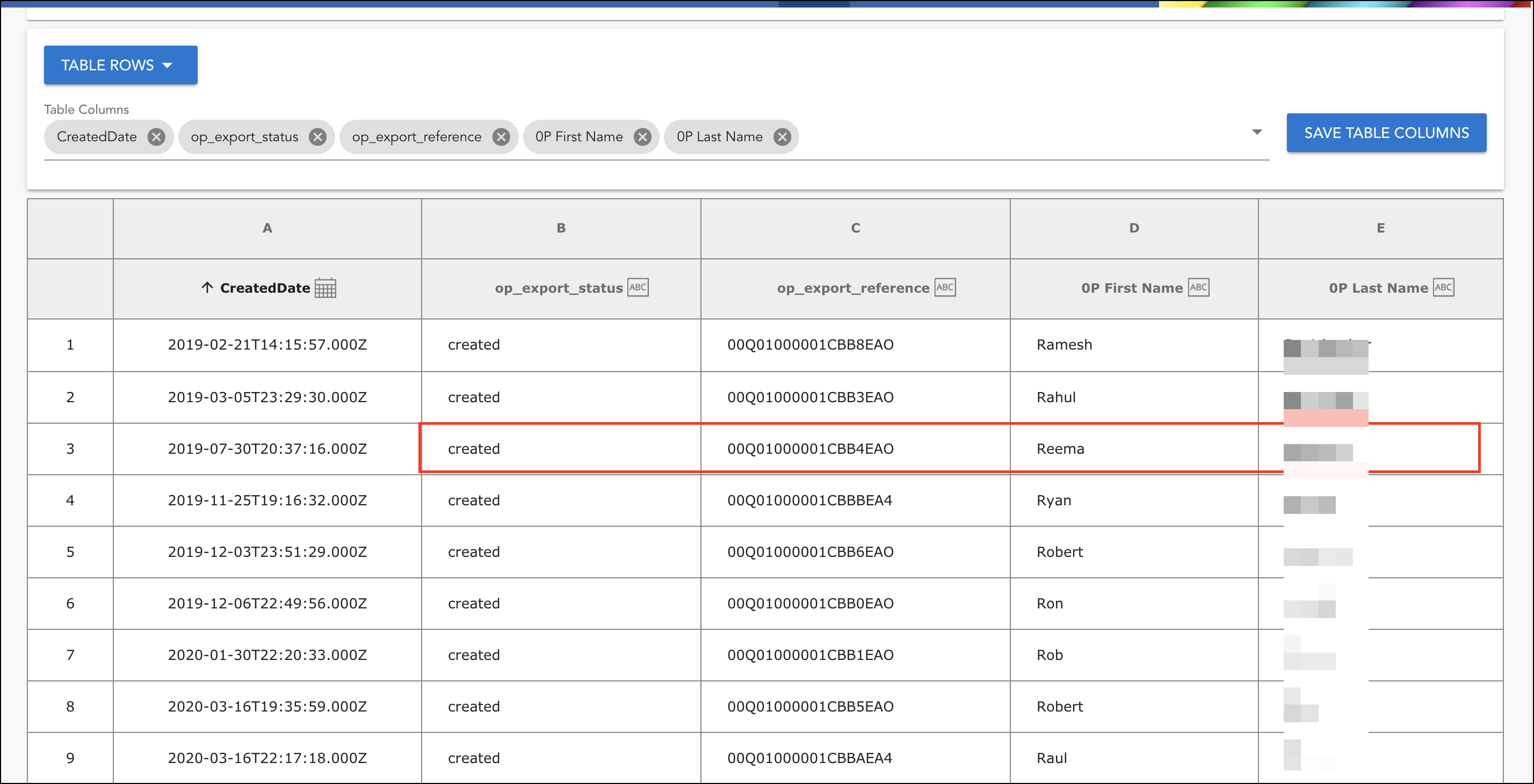Viewport: 1534px width, 784px height.
Task: Click the ABC type icon beside op_export_status
Action: [638, 287]
